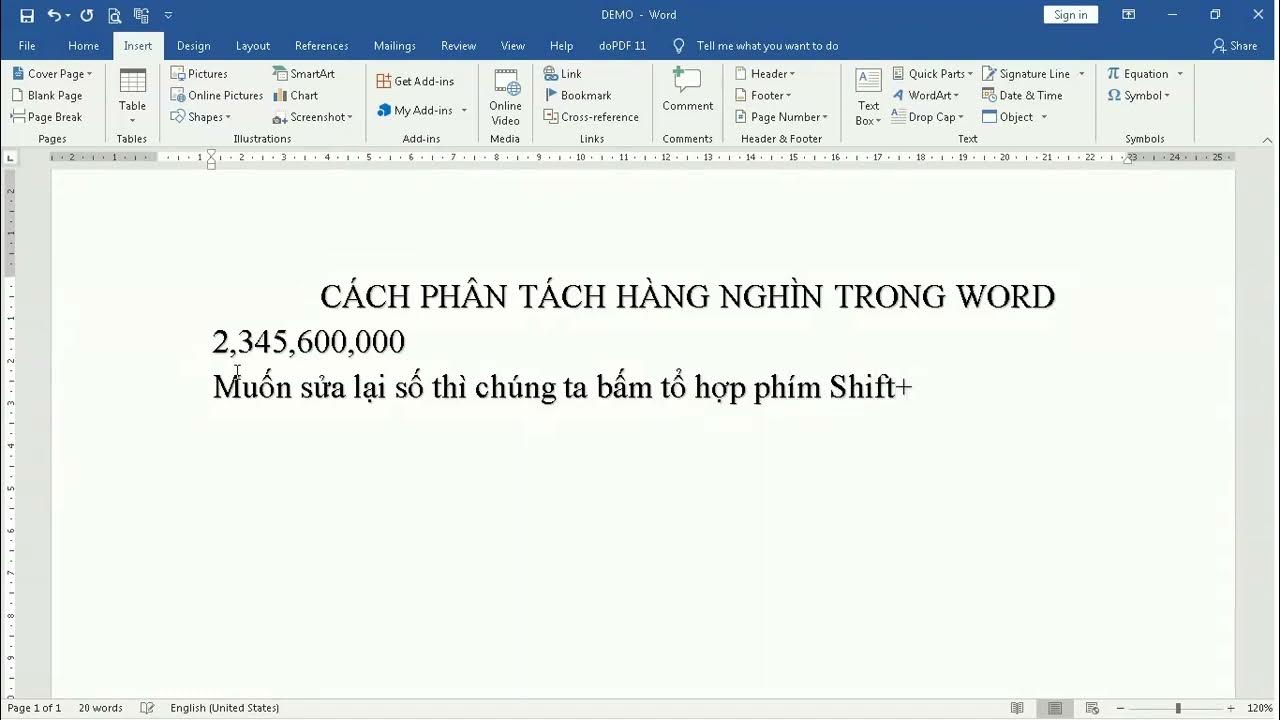Switch to Web Layout view
The width and height of the screenshot is (1280, 720).
[1092, 708]
